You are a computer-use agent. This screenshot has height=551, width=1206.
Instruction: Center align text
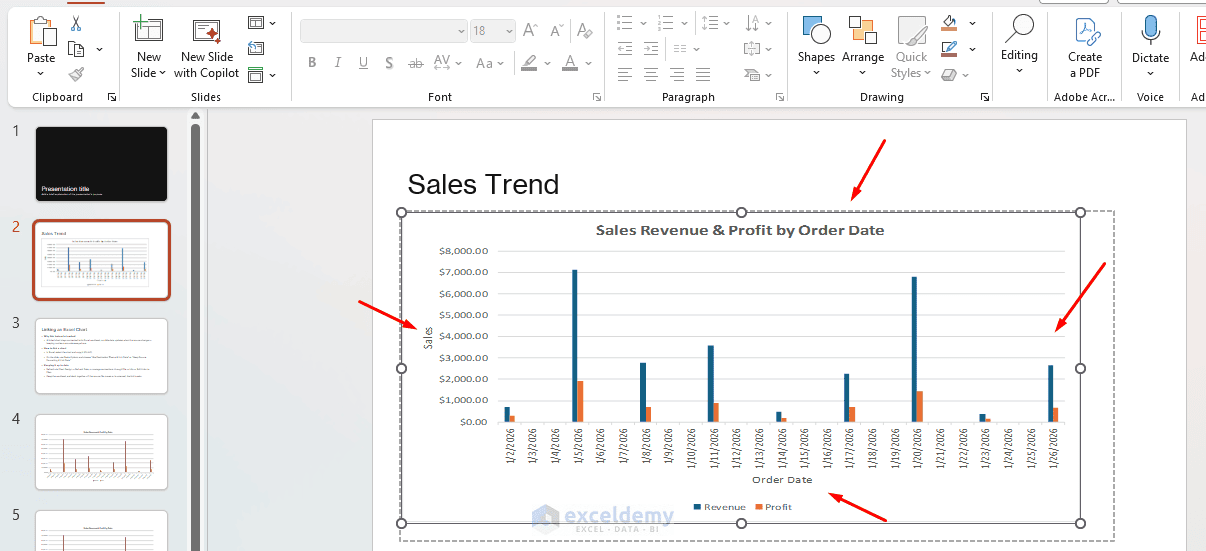pyautogui.click(x=651, y=74)
